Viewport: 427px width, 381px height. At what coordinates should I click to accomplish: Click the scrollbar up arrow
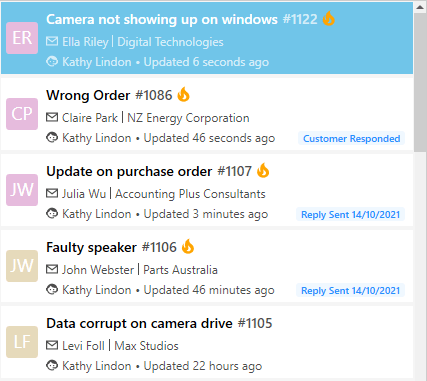pos(420,8)
